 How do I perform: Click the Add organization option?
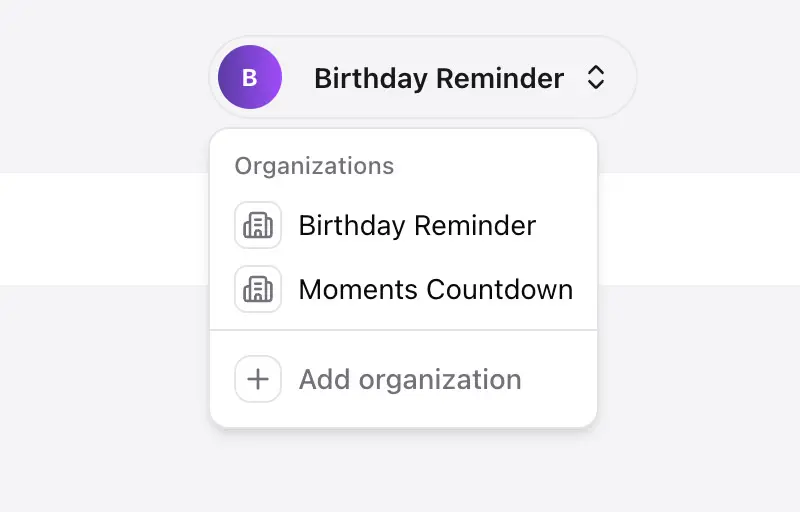pyautogui.click(x=410, y=379)
